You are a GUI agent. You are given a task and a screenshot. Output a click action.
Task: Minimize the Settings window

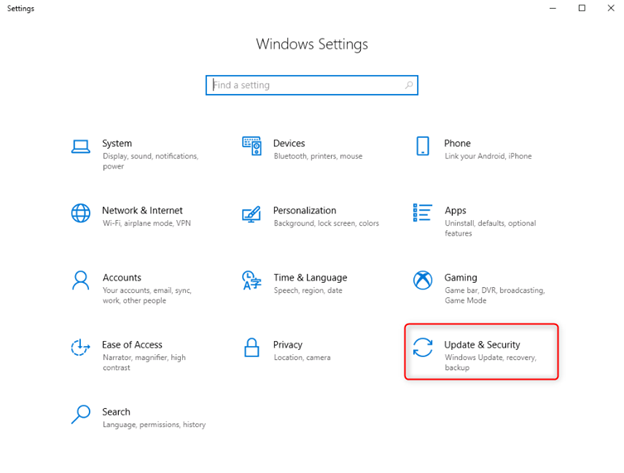pos(553,8)
